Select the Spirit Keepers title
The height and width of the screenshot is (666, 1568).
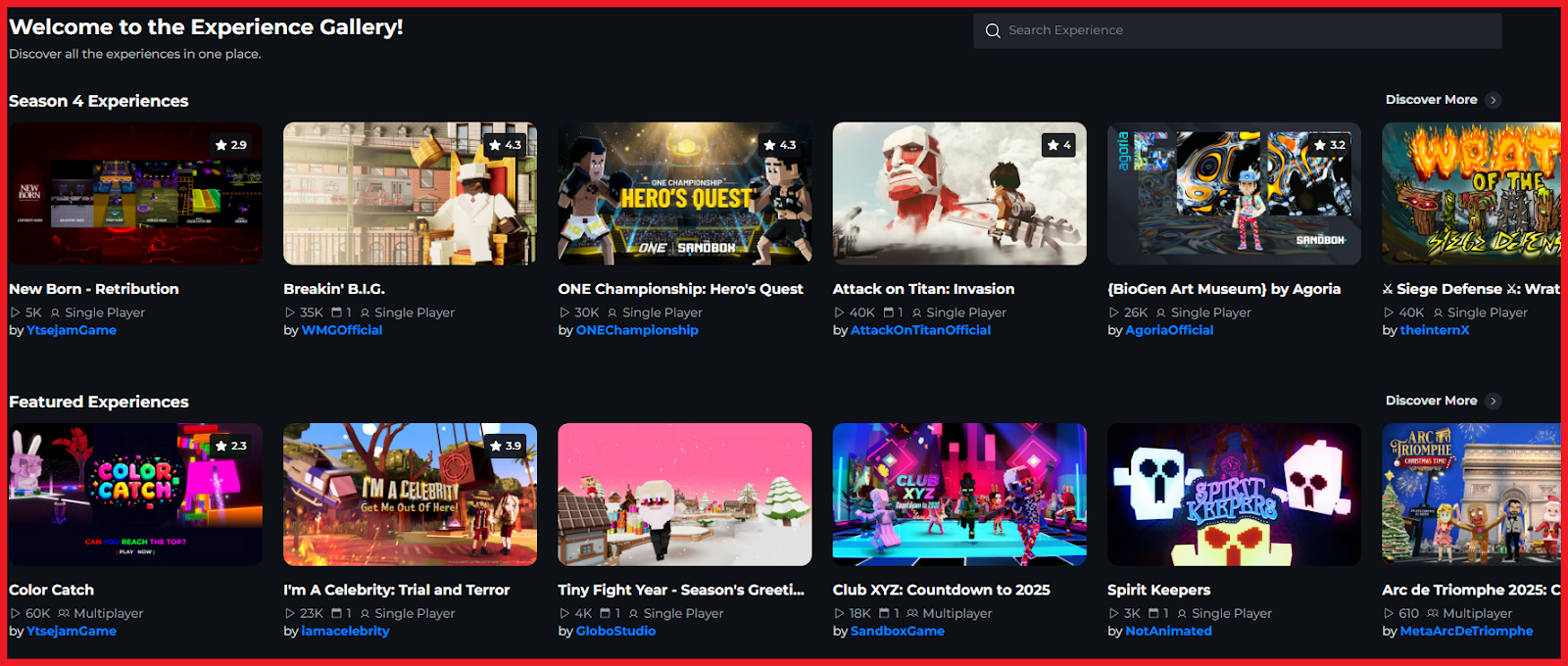click(x=1159, y=590)
